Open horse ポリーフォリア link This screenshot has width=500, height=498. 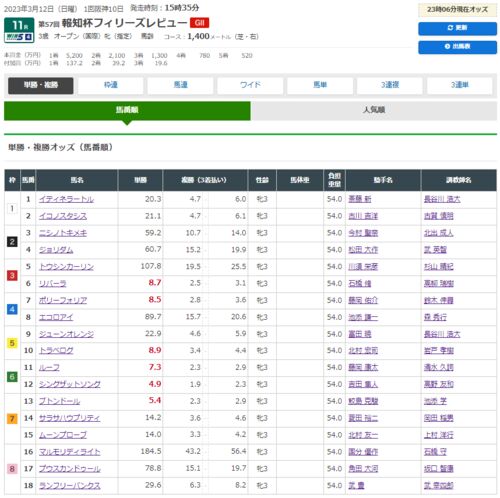[x=63, y=300]
